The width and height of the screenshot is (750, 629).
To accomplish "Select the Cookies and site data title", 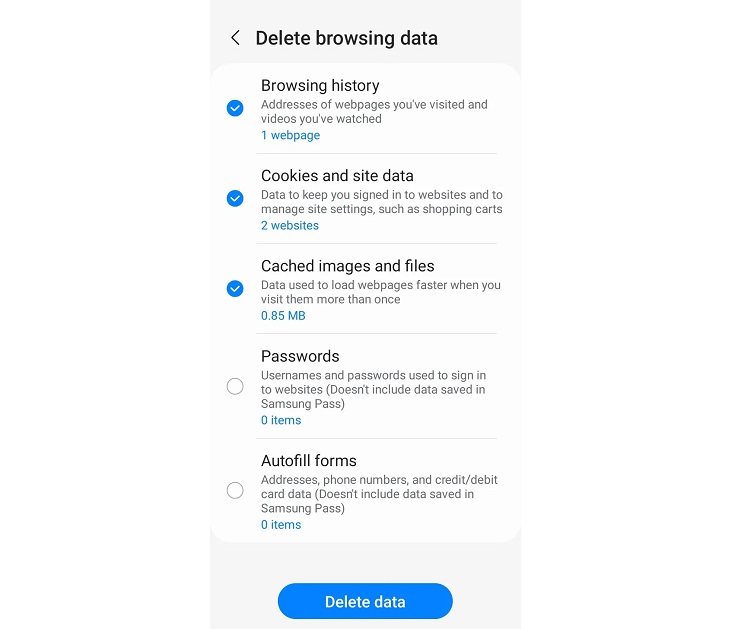I will (x=337, y=176).
